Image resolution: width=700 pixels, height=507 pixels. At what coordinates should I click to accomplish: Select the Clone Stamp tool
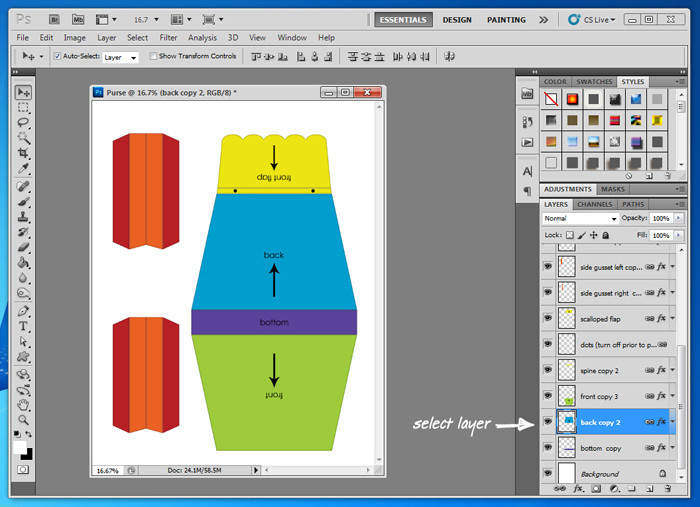(23, 217)
